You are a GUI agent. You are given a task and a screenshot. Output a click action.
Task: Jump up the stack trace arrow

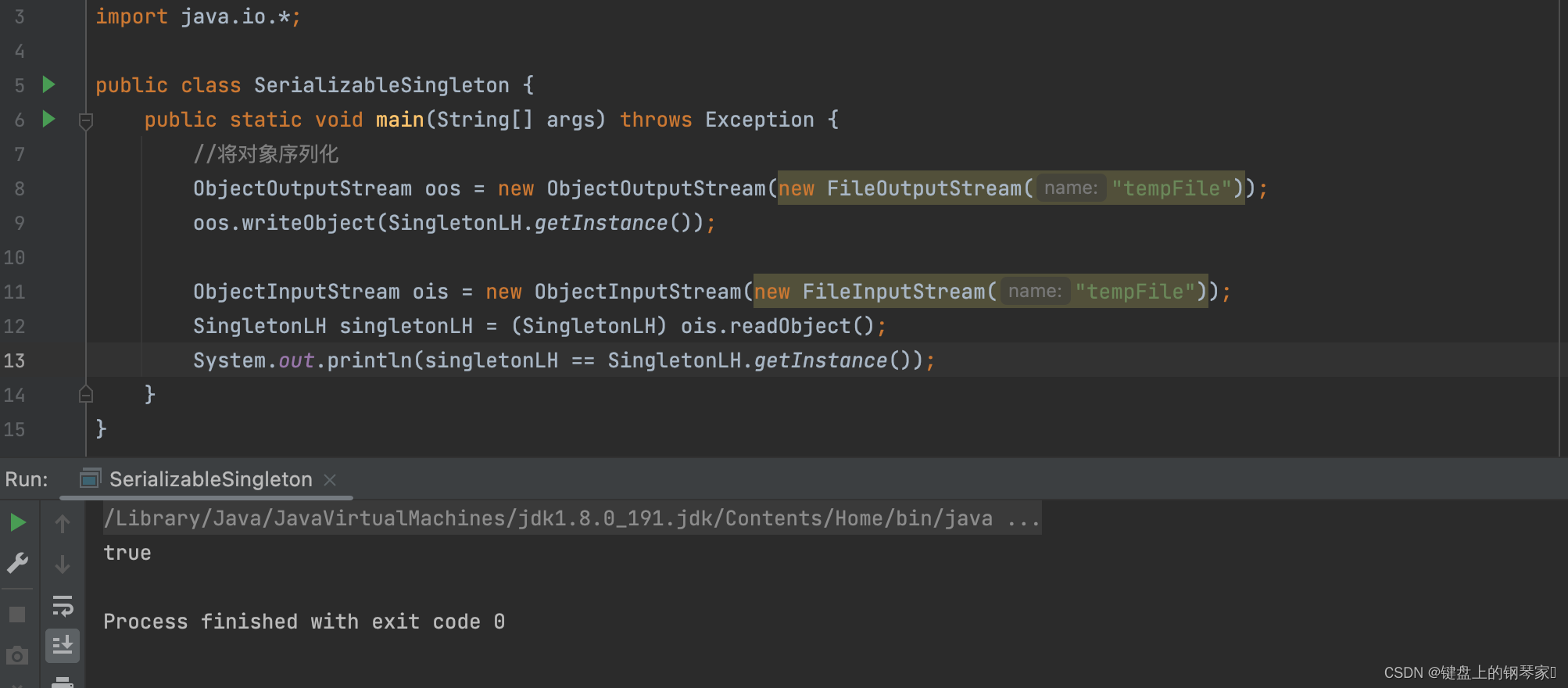63,523
